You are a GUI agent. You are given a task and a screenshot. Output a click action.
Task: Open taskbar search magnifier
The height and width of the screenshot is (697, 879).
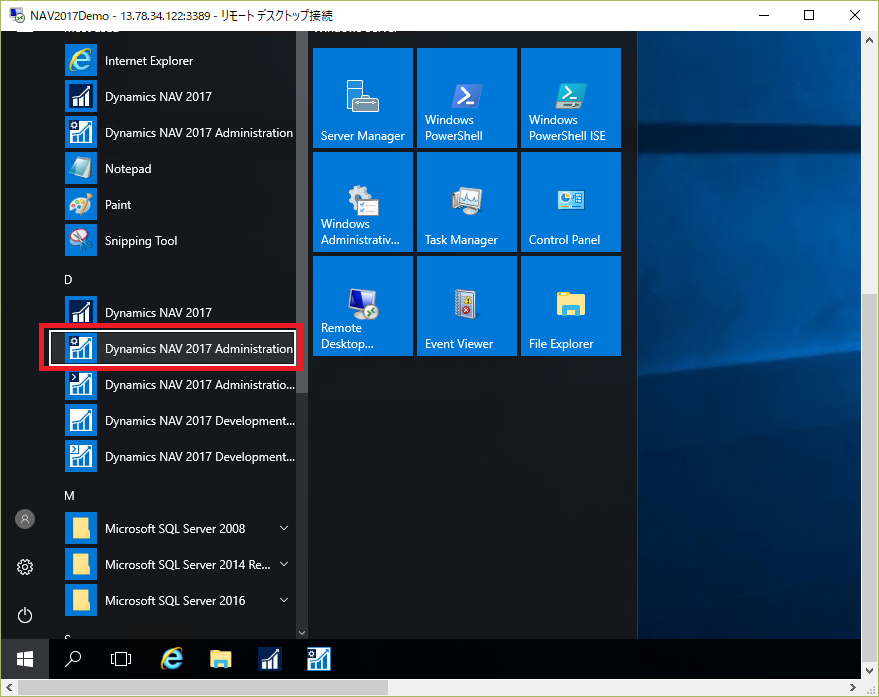tap(73, 659)
